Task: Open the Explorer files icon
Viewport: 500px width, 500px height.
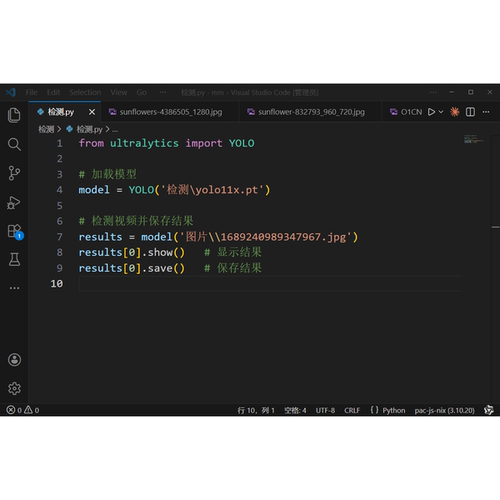Action: pos(14,115)
